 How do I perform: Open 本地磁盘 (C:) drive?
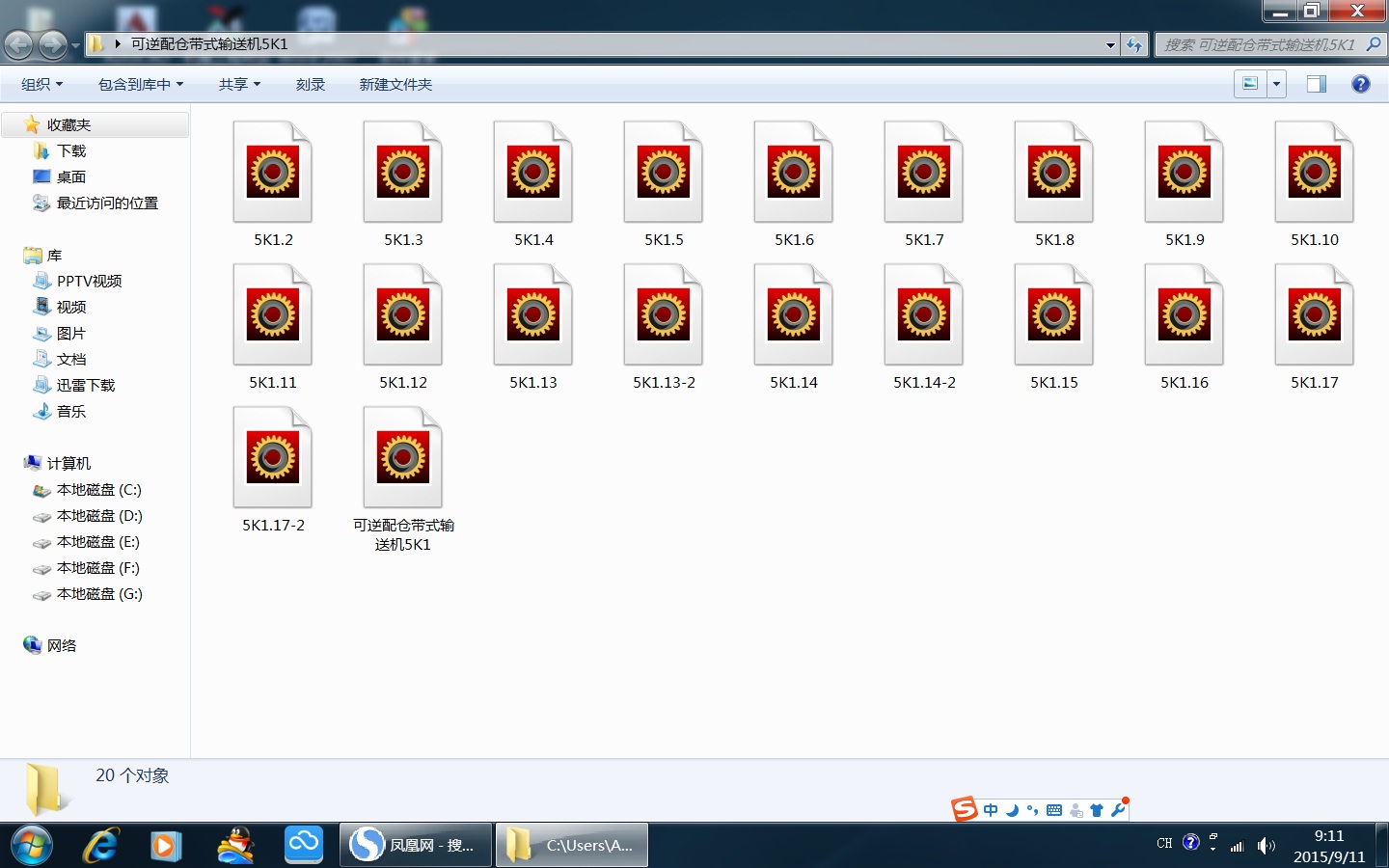pos(98,490)
